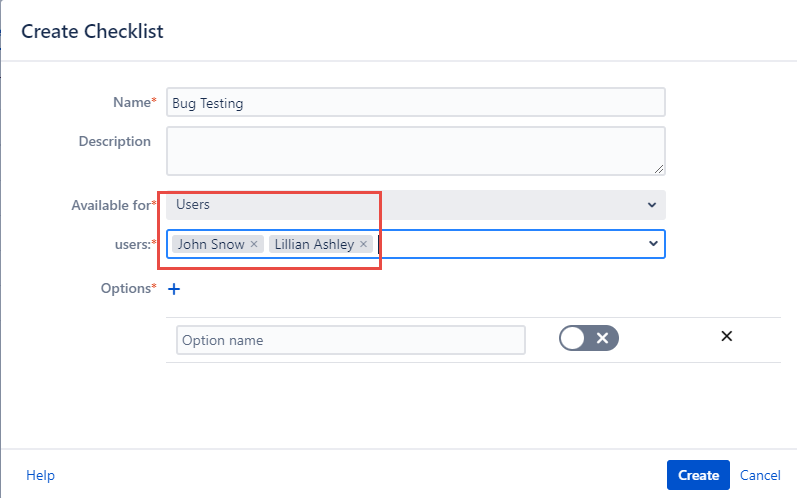Select the John Snow user chip
797x498 pixels.
tap(210, 244)
